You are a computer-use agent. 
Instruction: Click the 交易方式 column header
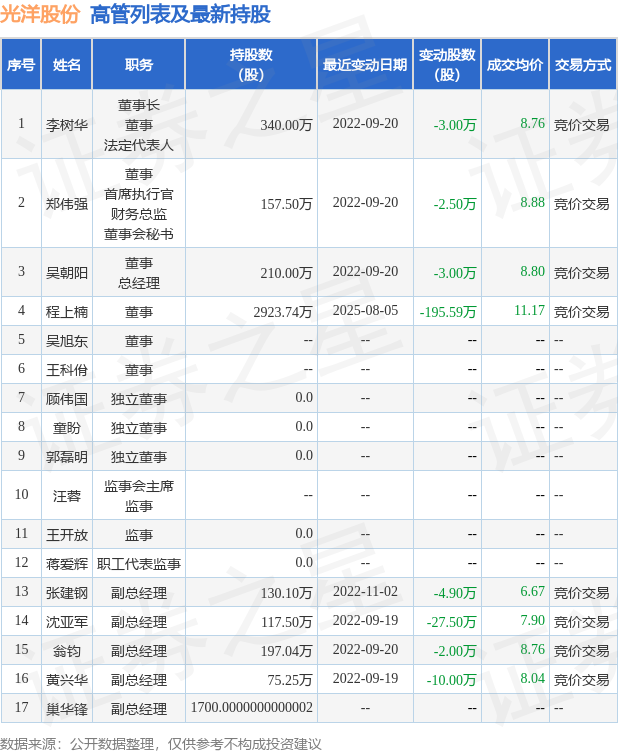(583, 65)
